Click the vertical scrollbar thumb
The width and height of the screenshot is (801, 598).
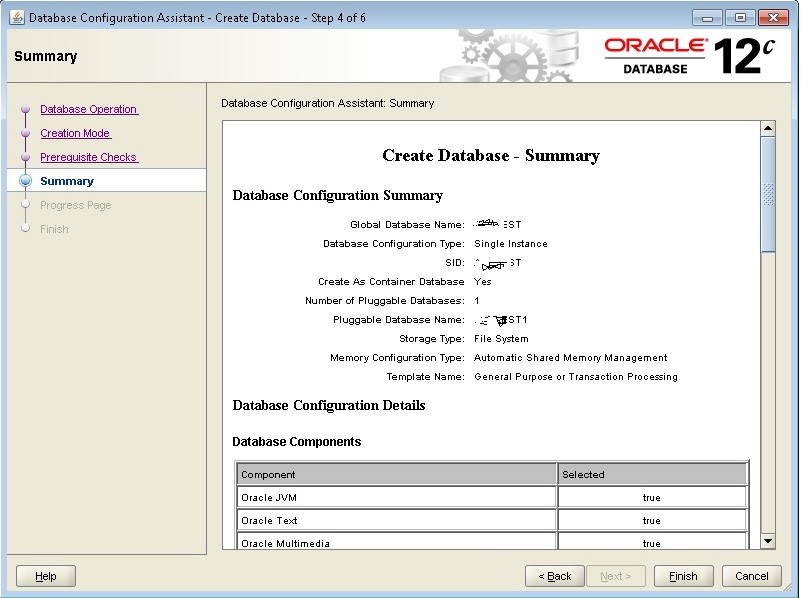click(x=768, y=194)
